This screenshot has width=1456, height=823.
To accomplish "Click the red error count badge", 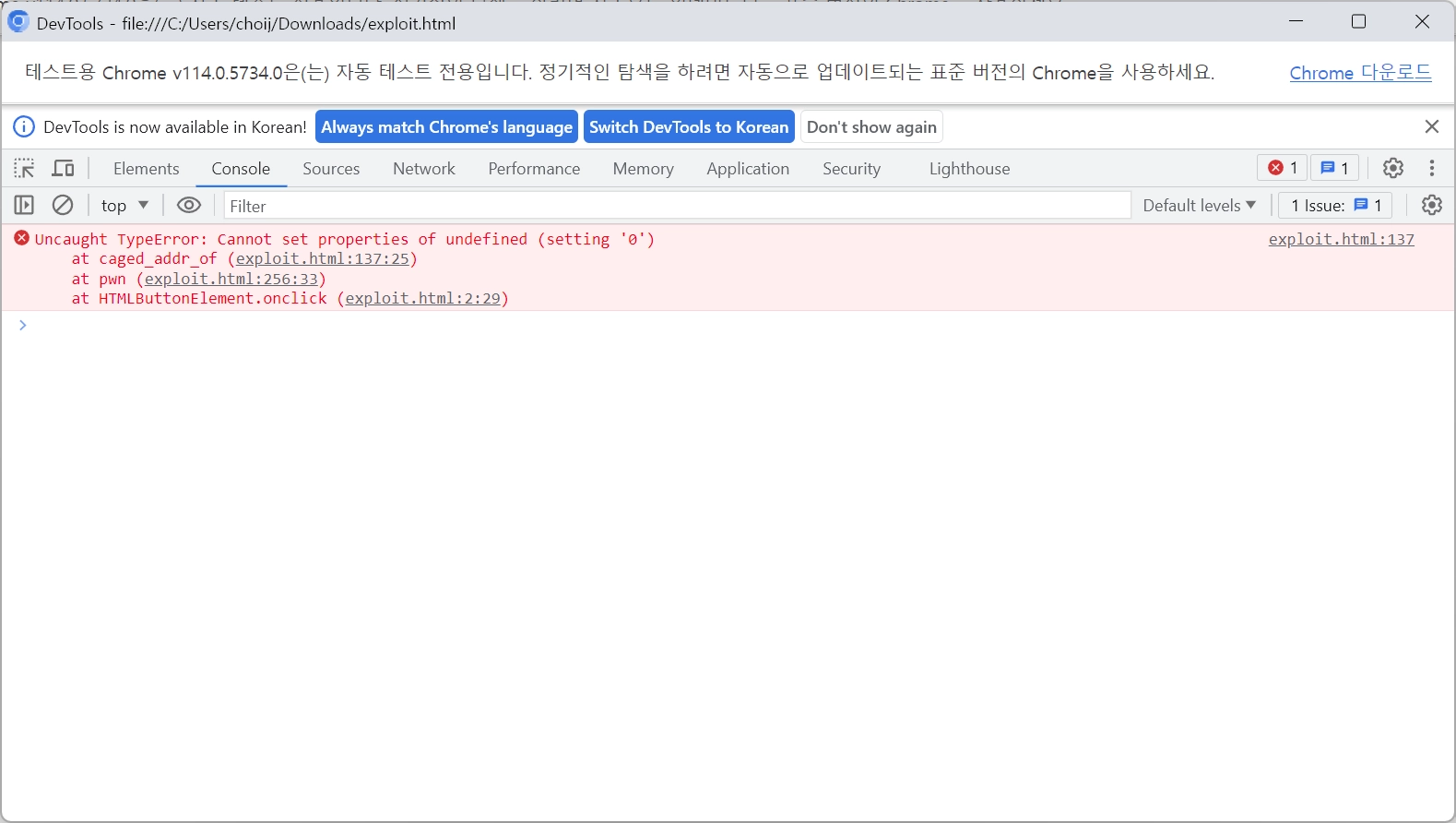I will click(x=1283, y=168).
